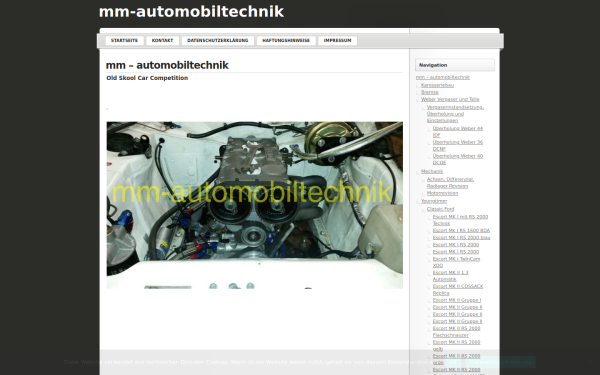
Task: Open the Bremse navigation link
Action: click(430, 92)
